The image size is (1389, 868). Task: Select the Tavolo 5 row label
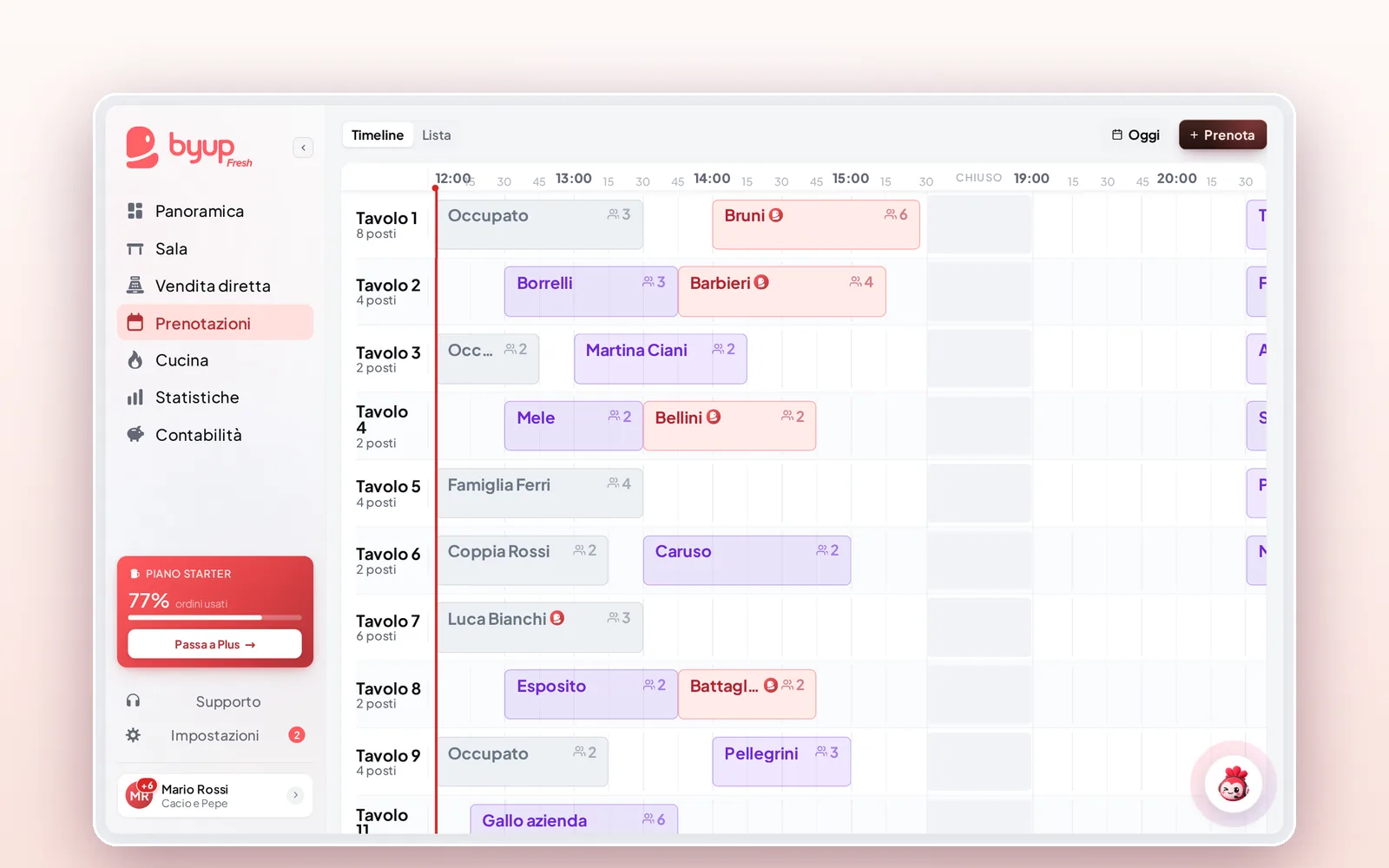click(388, 493)
